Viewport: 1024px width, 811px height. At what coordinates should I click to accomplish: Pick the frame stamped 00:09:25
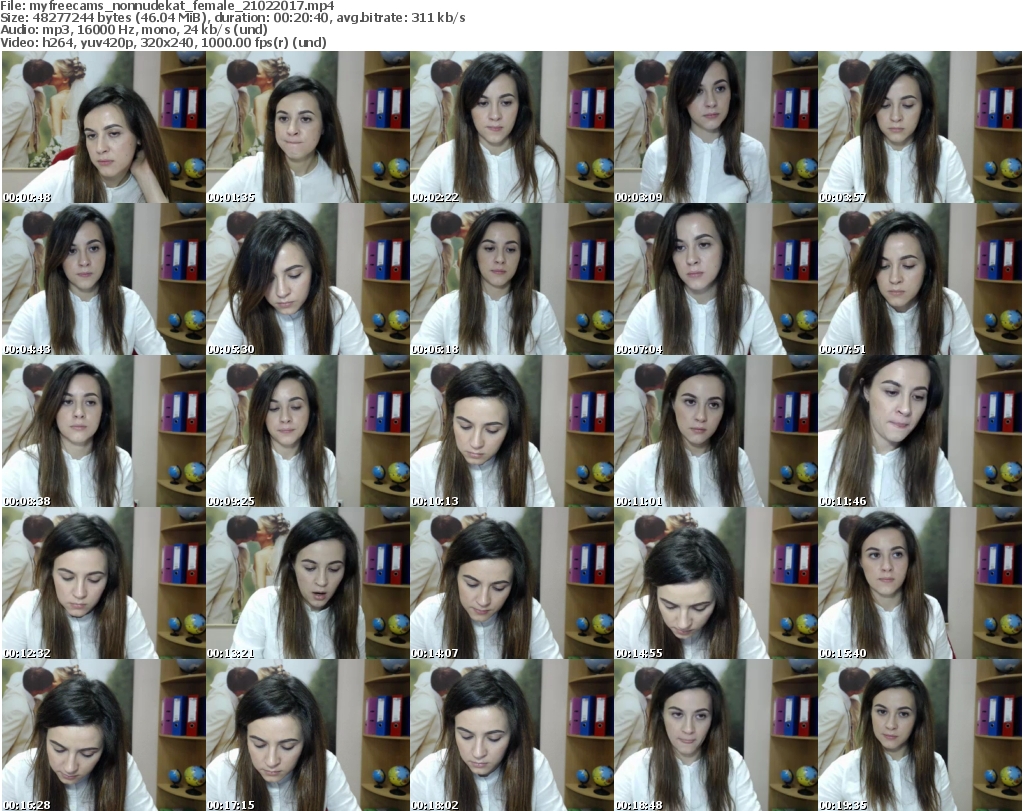308,431
